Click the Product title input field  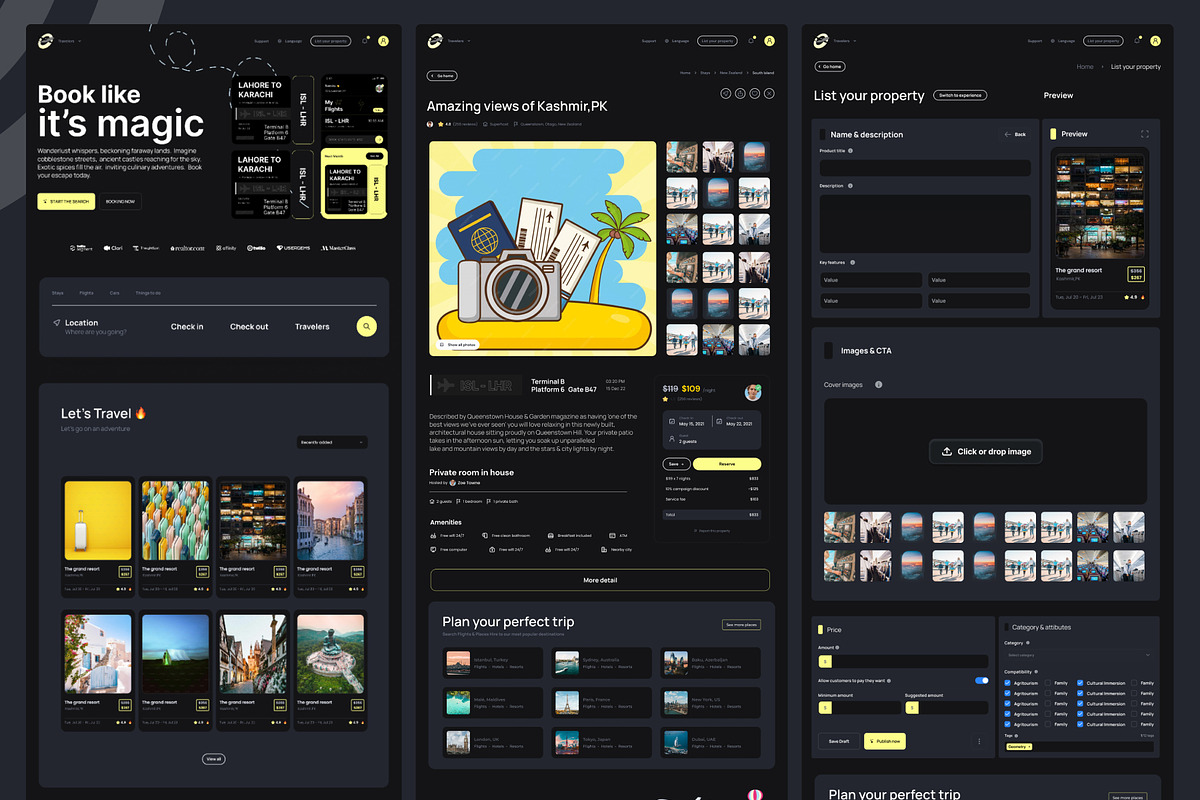coord(925,168)
